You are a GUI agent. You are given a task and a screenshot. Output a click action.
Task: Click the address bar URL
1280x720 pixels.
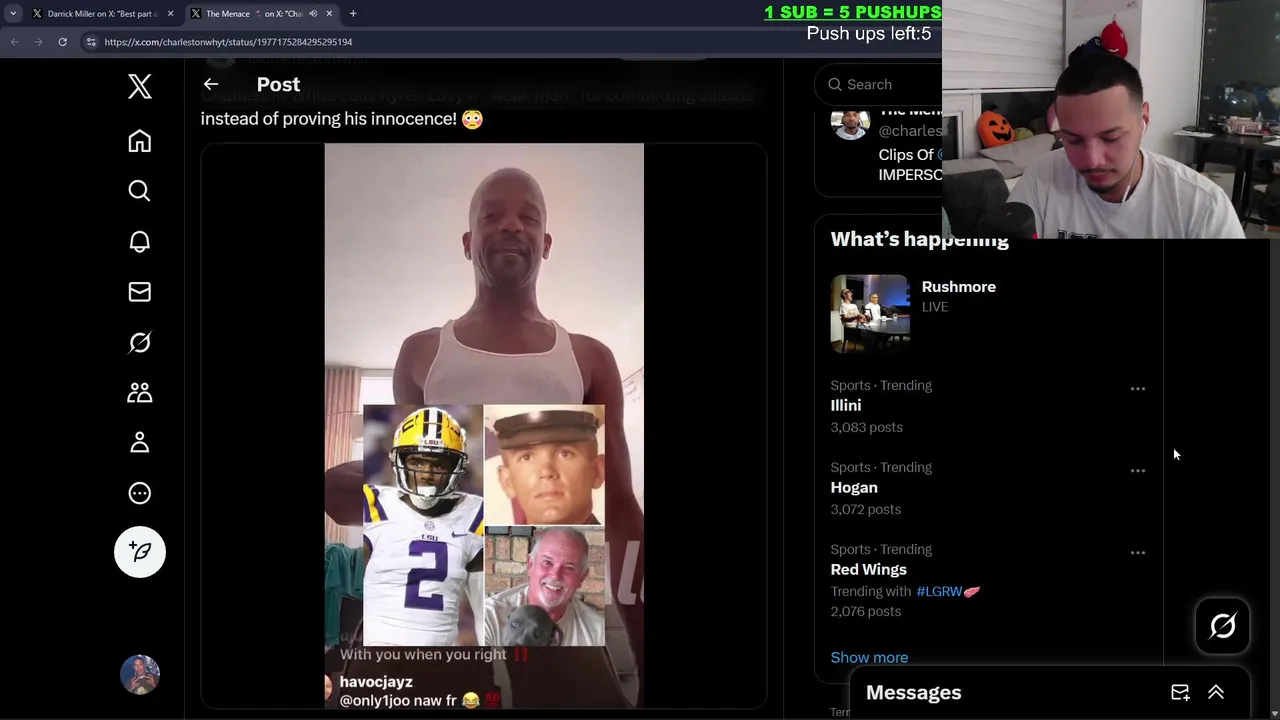(x=228, y=42)
